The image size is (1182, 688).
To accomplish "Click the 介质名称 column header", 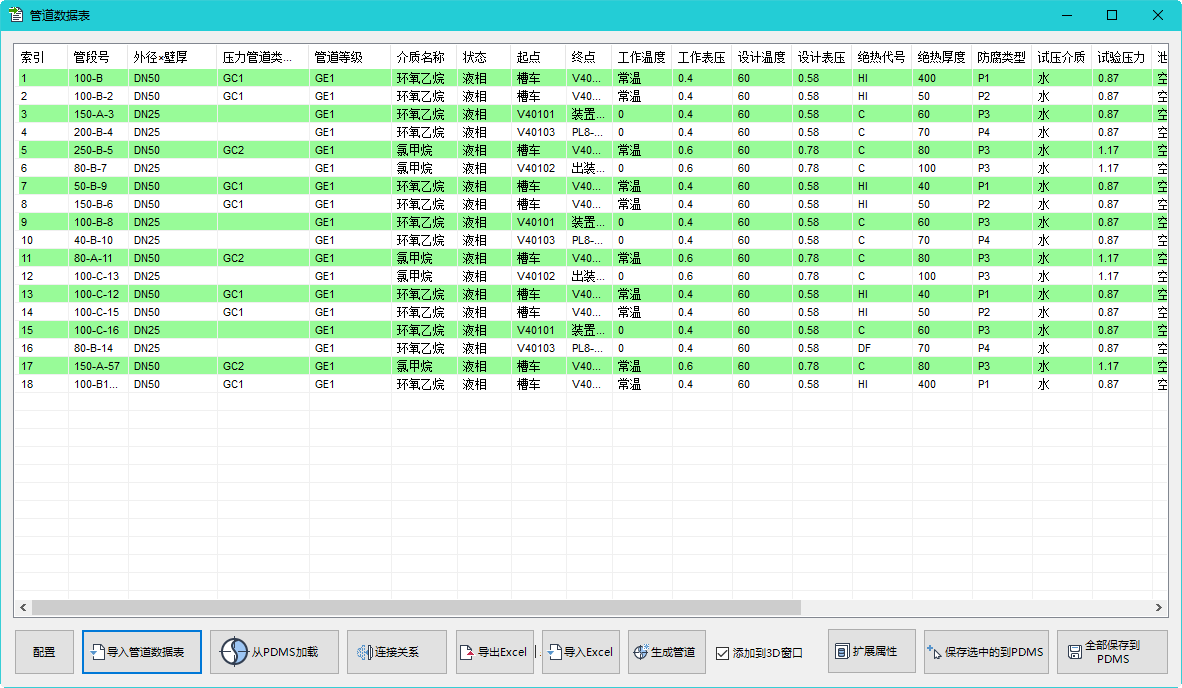I will [x=424, y=57].
